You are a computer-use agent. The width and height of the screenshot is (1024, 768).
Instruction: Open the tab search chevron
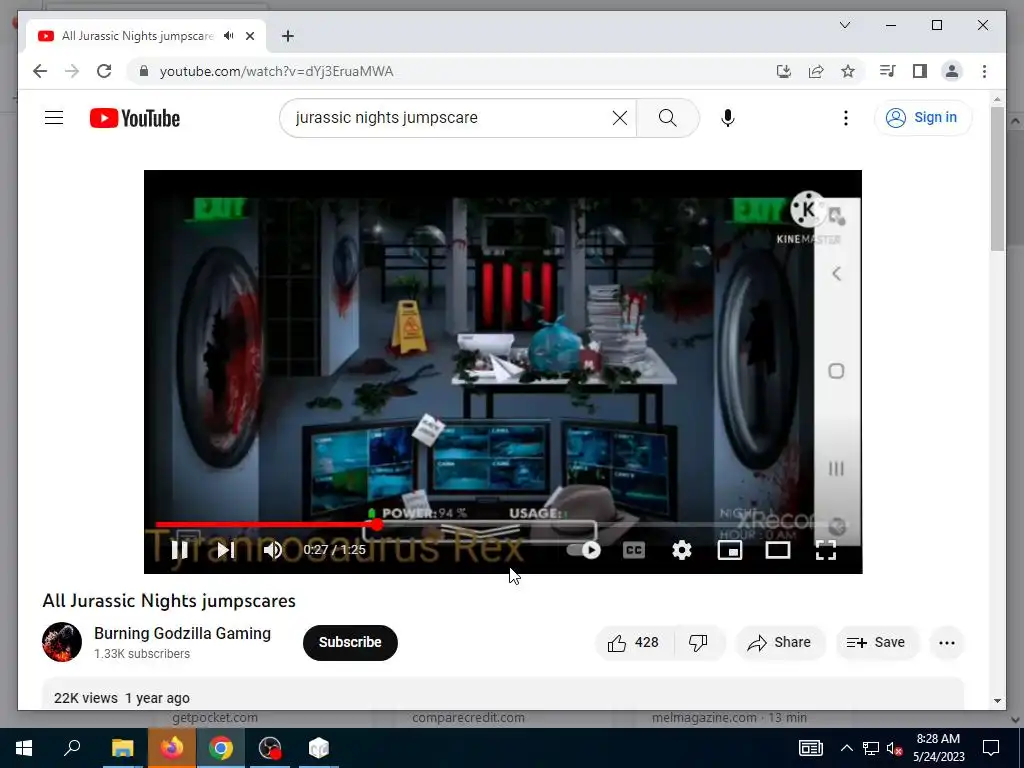[845, 25]
